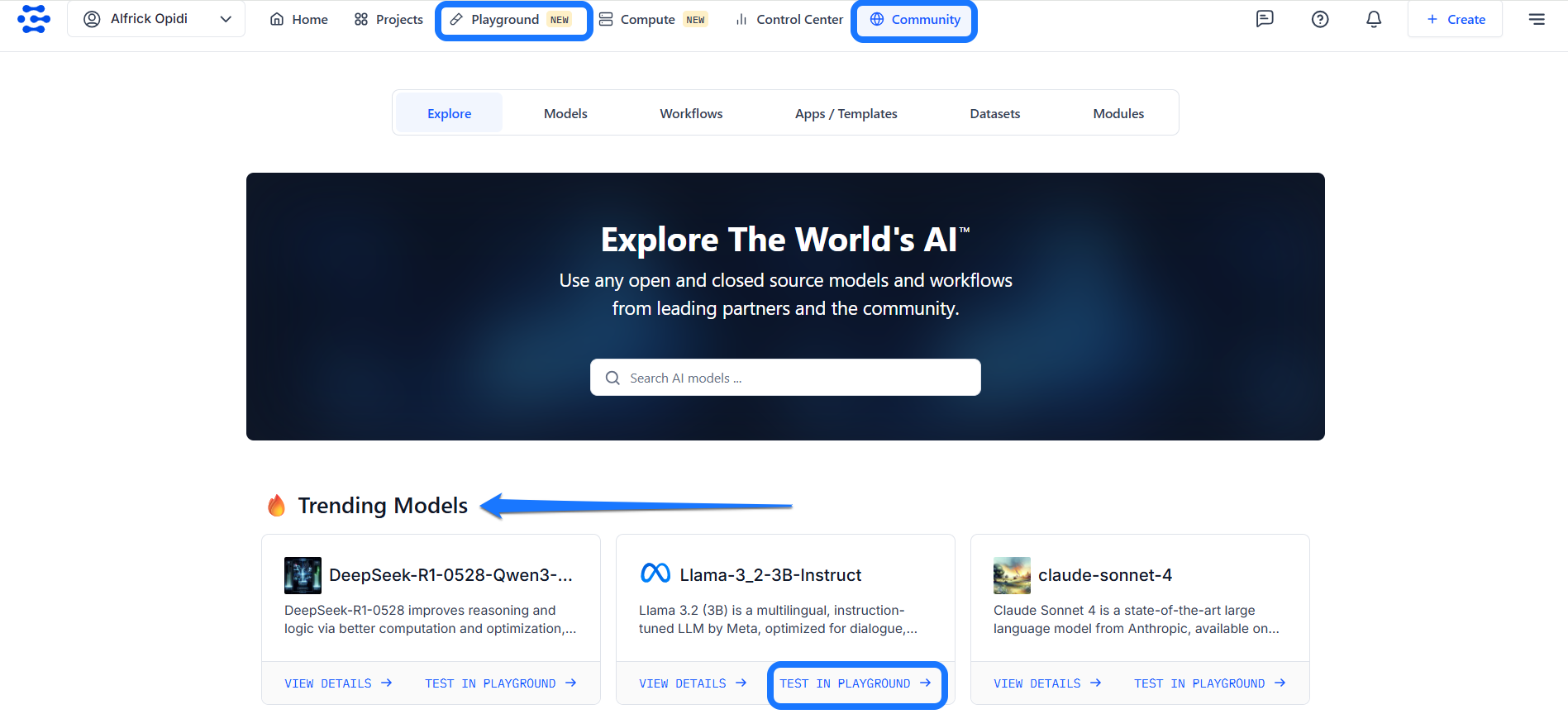Click the Meta logo on Llama card

click(655, 573)
